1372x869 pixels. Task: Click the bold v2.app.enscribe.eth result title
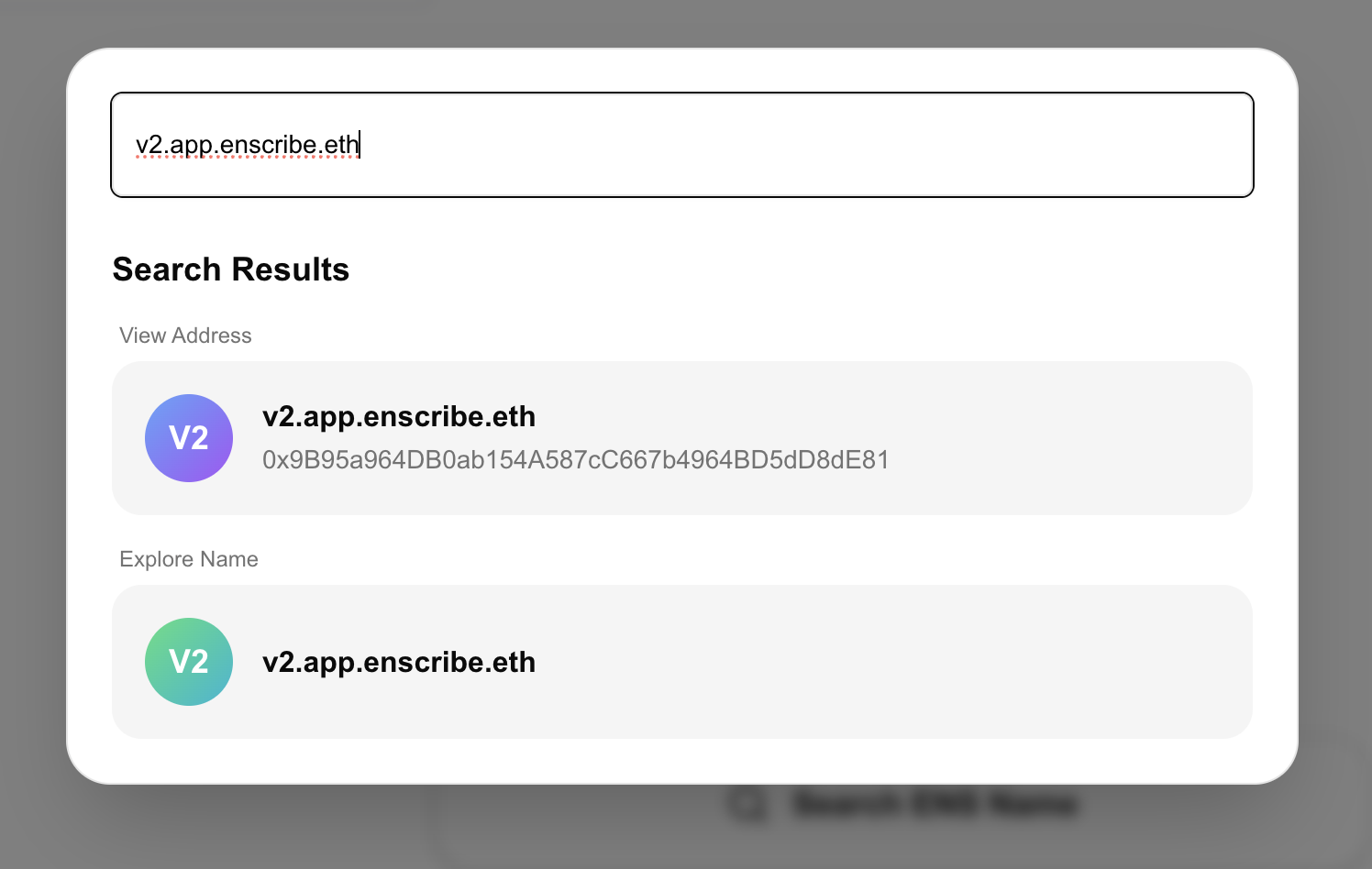[x=399, y=416]
